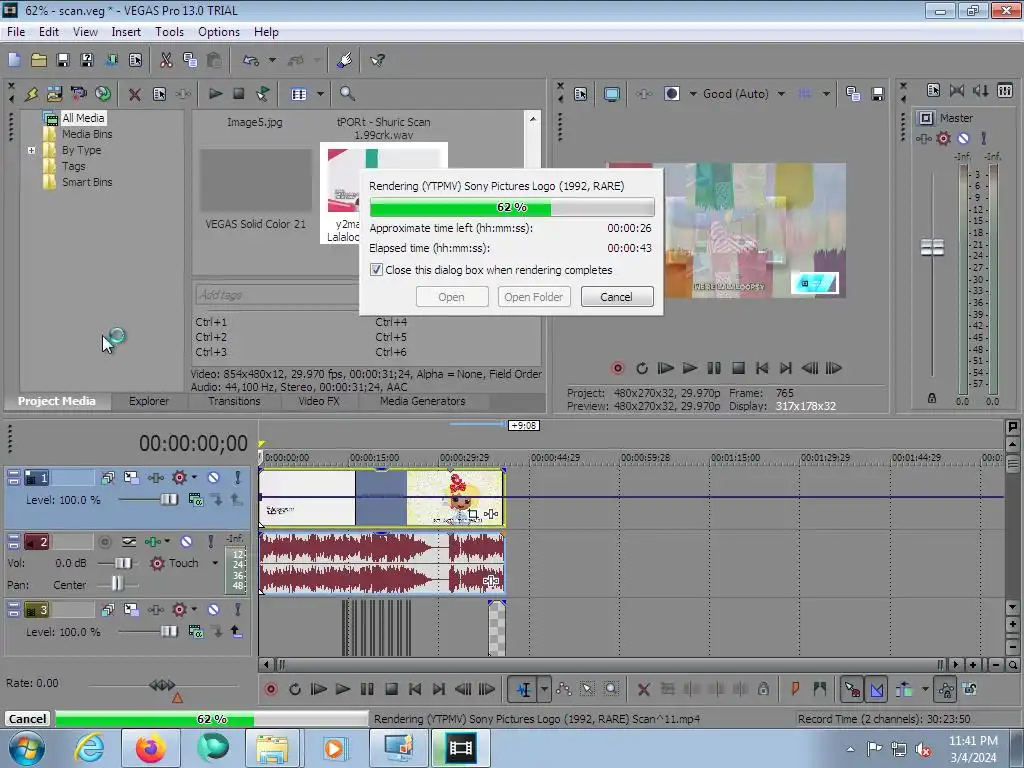The height and width of the screenshot is (768, 1024).
Task: Open Project Video Properties in preview toolbar
Action: tap(581, 94)
